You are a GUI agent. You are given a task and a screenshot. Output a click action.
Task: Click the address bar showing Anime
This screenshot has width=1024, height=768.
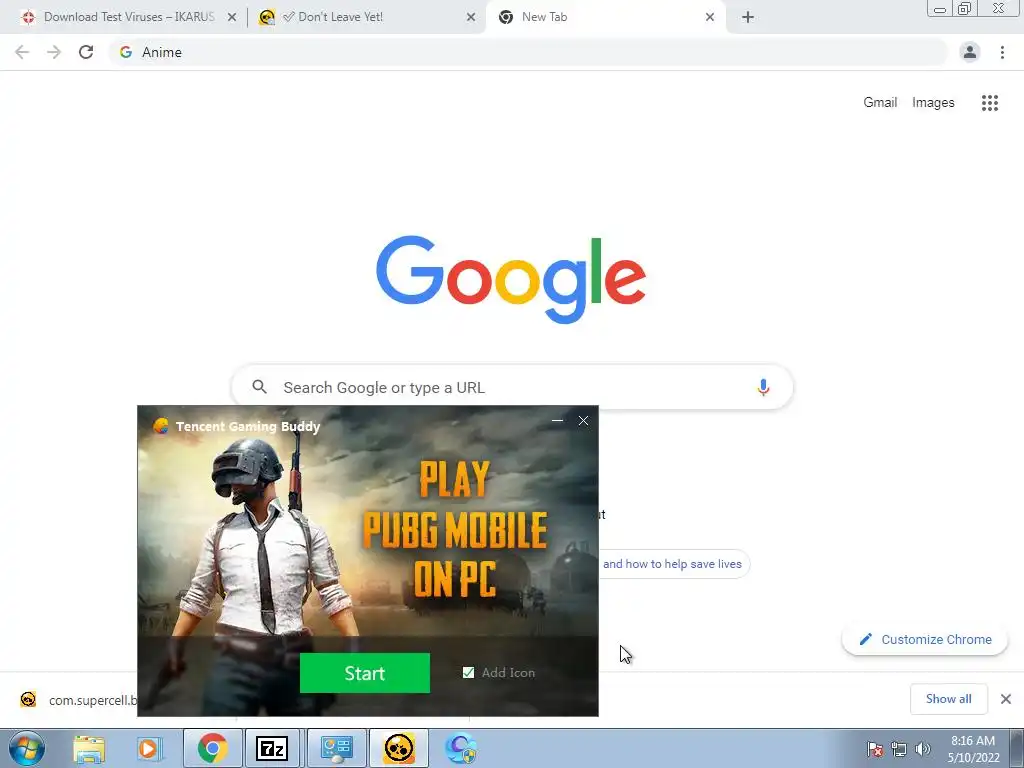528,52
